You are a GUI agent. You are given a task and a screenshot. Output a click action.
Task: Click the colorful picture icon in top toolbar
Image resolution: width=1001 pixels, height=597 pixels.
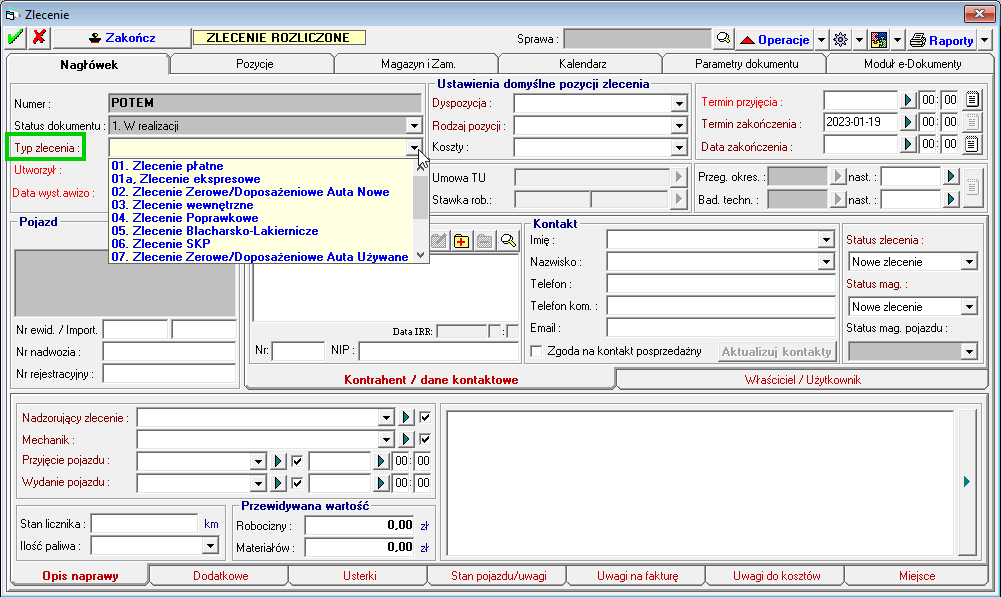879,39
